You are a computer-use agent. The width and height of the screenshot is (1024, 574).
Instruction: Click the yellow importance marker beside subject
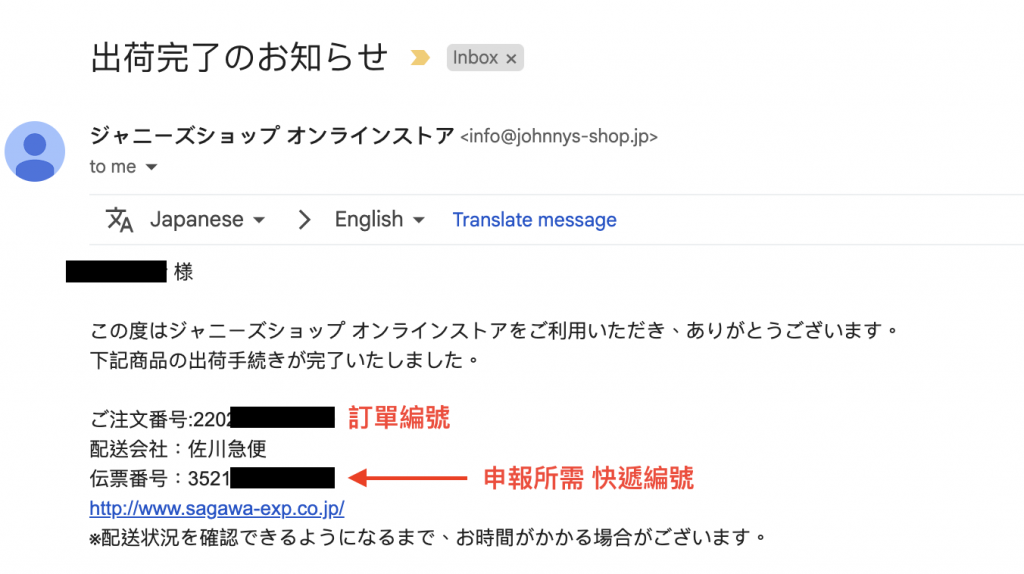pos(420,58)
